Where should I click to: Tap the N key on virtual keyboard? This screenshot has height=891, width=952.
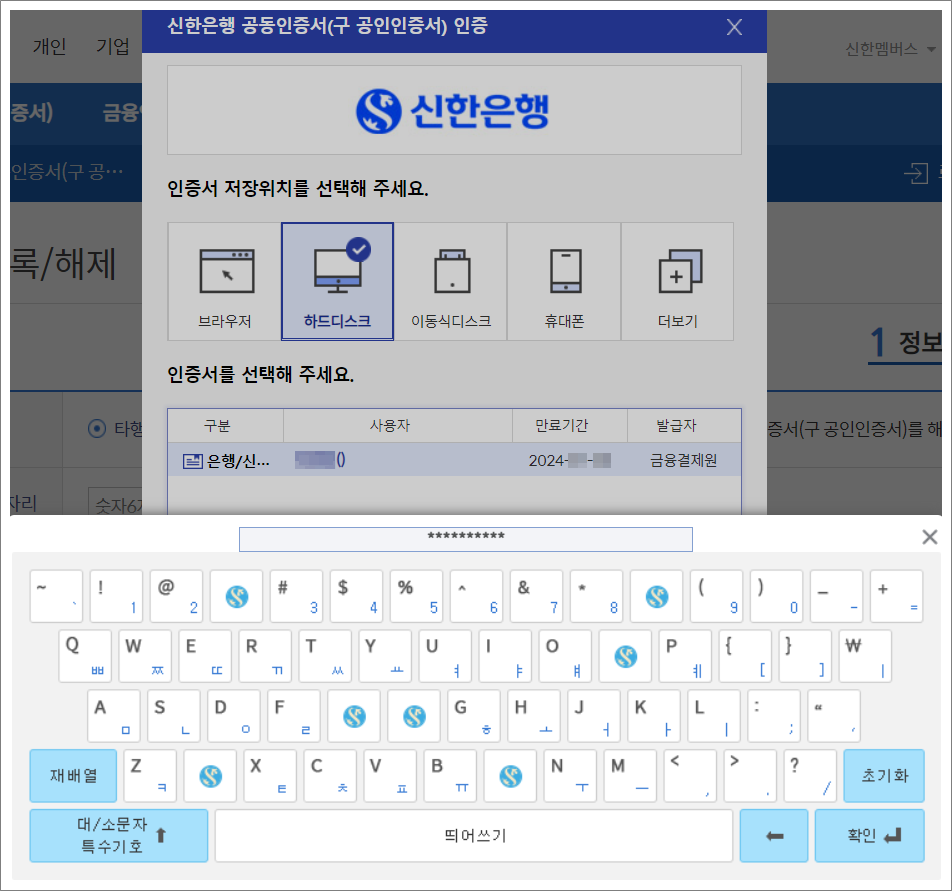pos(570,776)
